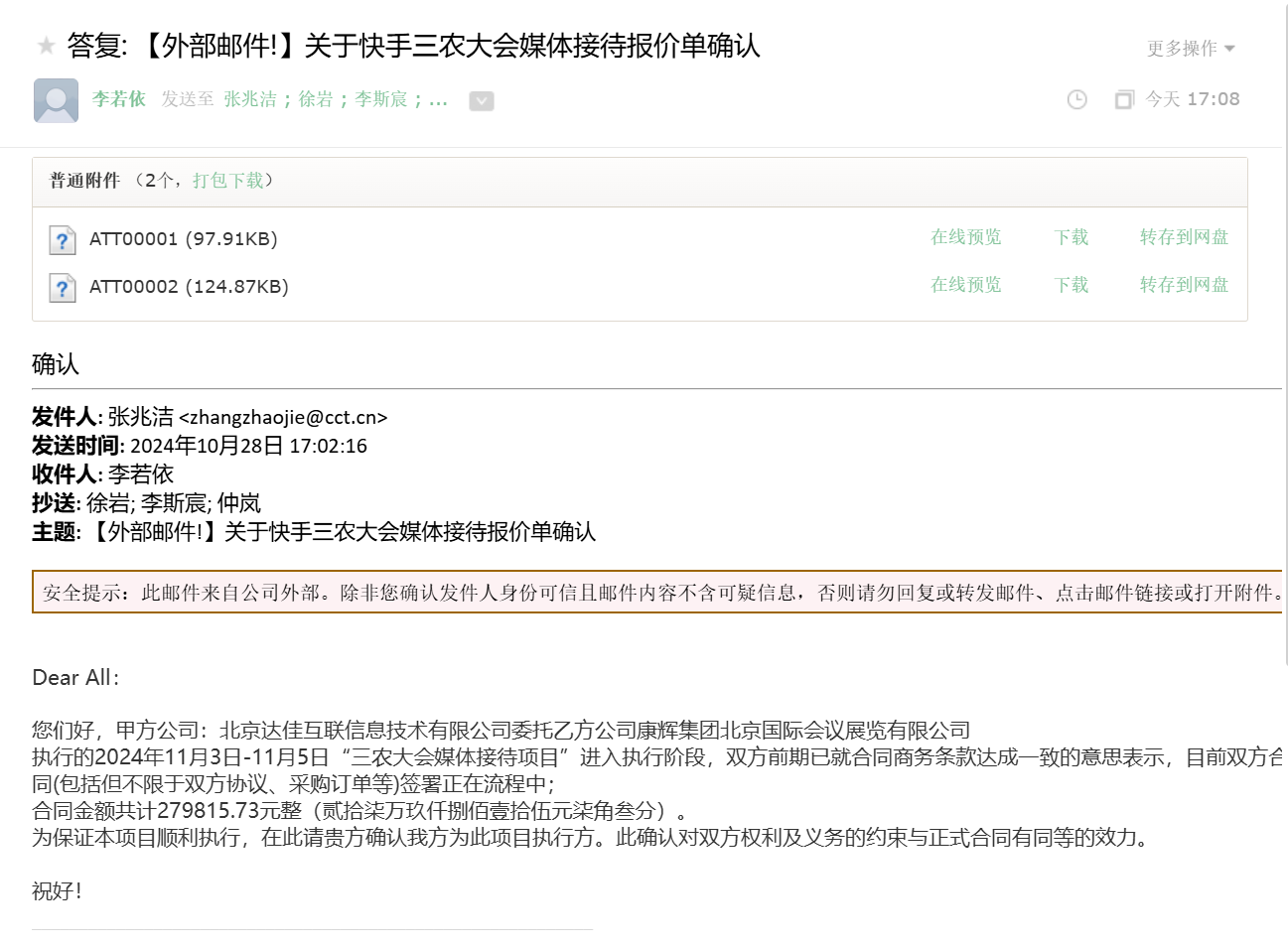Expand the recipients list dropdown arrow
Screen dimensions: 1288x948
click(481, 100)
